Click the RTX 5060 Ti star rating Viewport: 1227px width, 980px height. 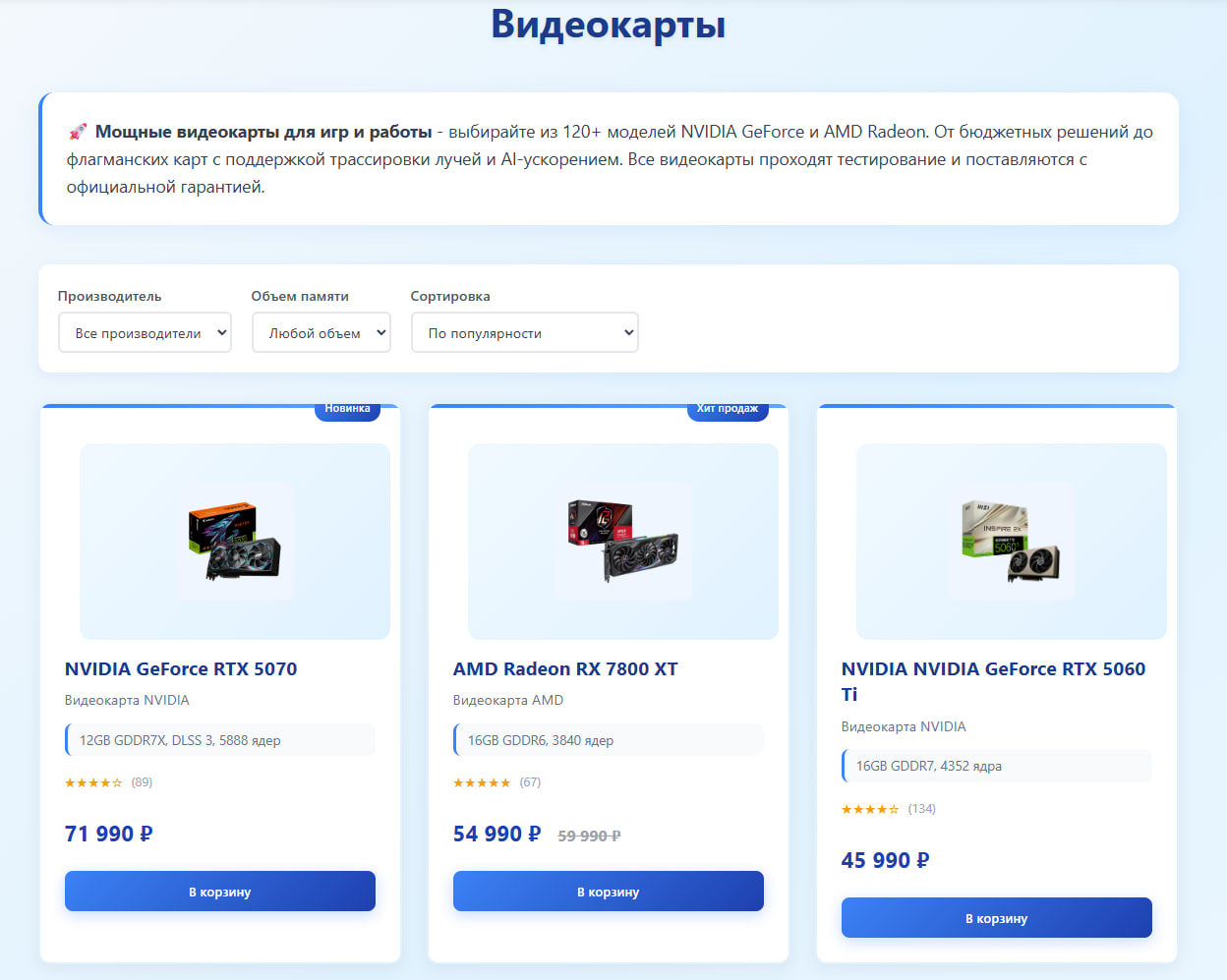(870, 810)
